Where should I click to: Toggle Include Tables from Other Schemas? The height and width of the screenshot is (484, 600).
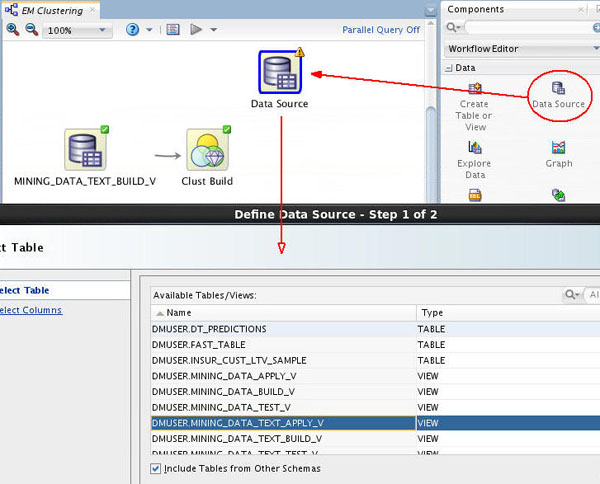[155, 468]
